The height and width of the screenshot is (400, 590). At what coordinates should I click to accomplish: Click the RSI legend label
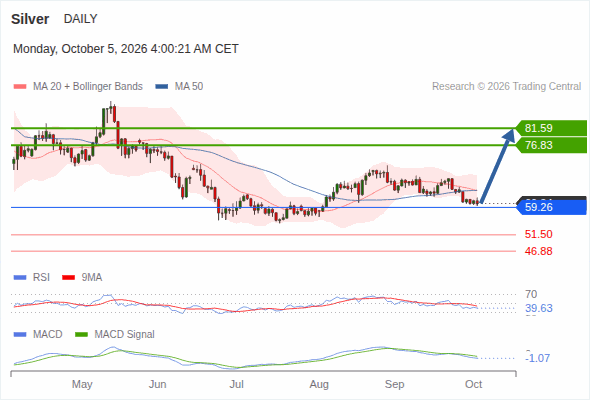41,278
